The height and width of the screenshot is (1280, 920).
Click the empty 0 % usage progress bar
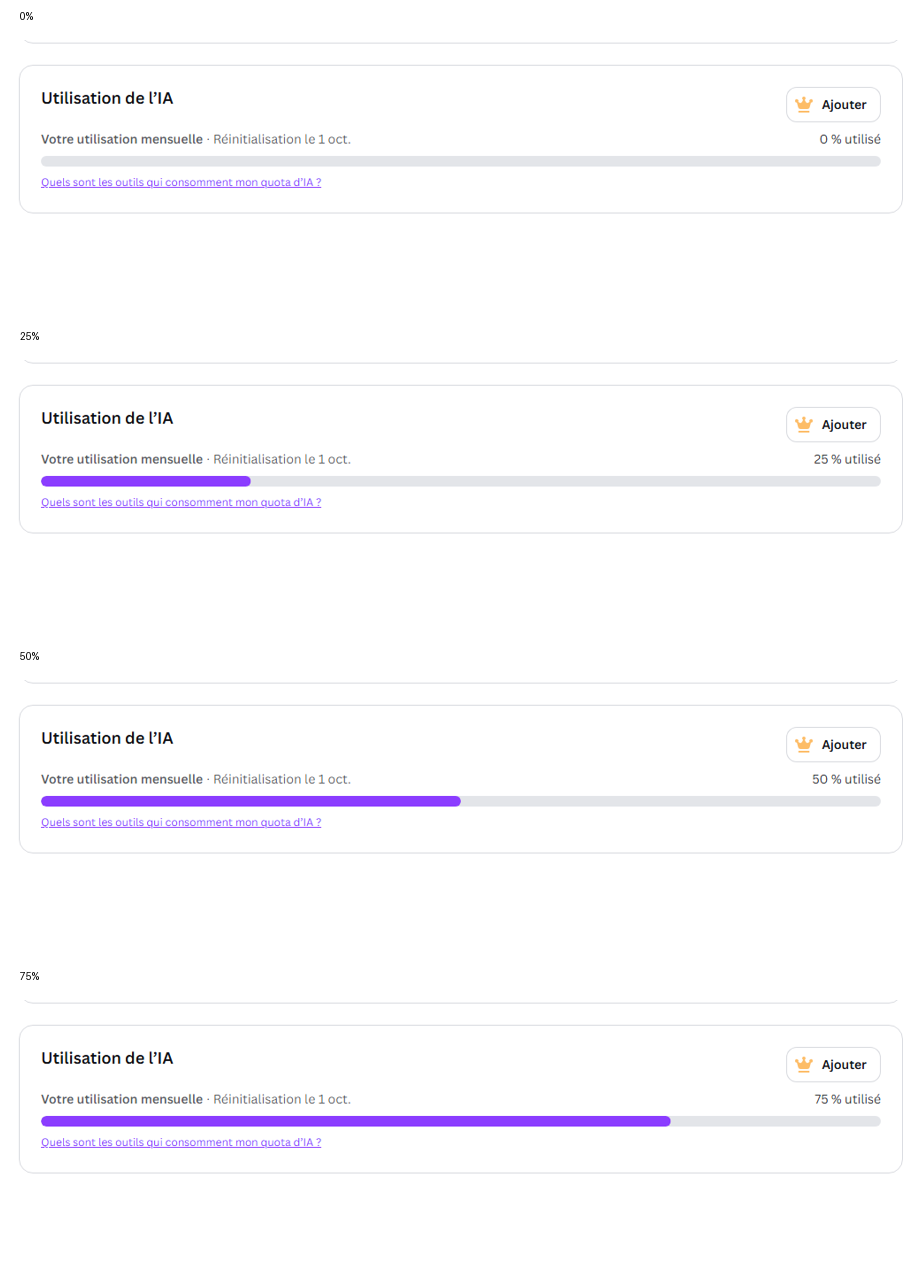coord(461,161)
